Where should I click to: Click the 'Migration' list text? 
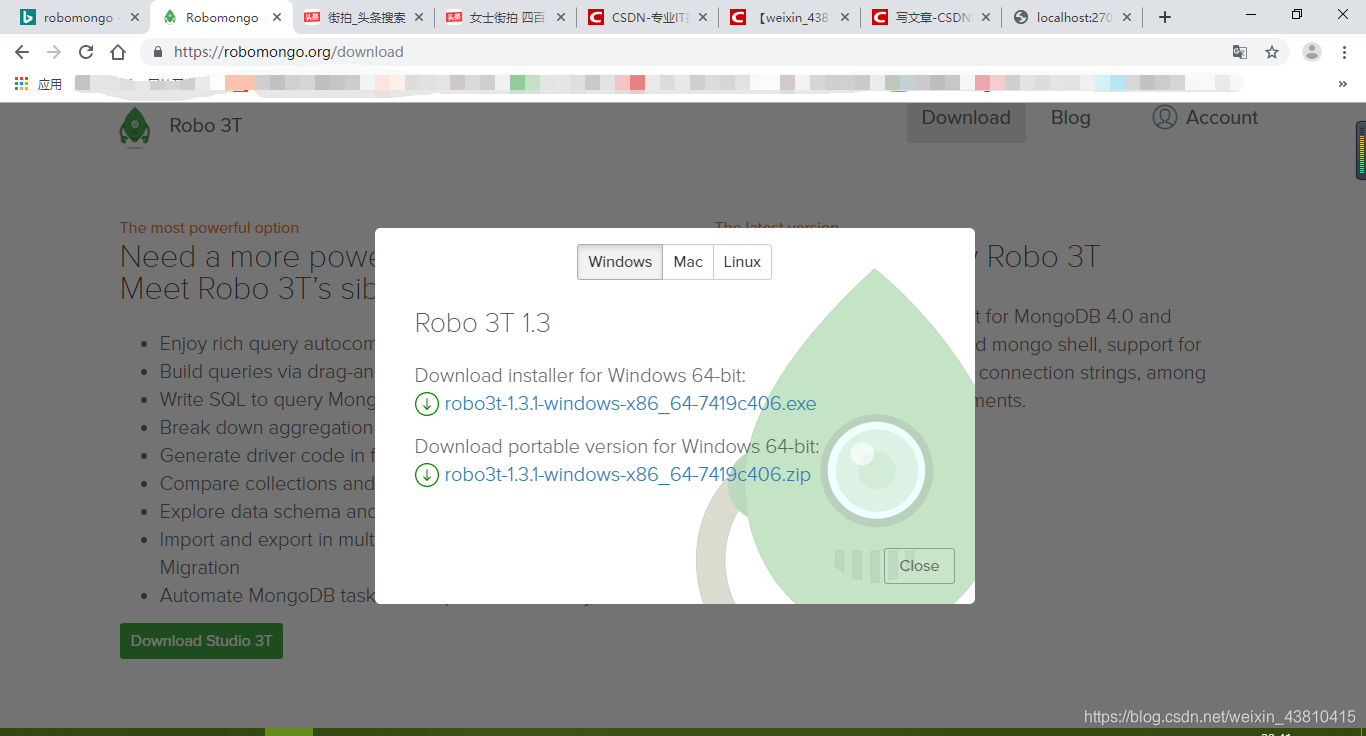click(x=200, y=567)
